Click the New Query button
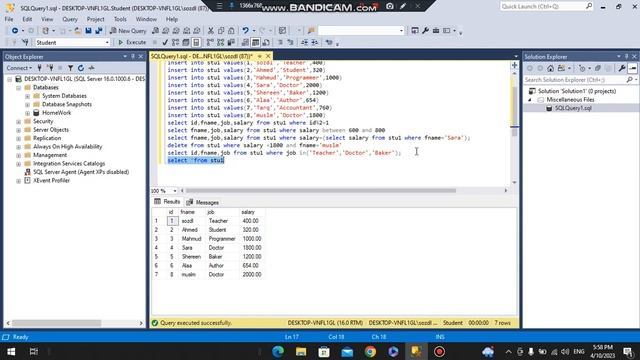This screenshot has height=360, width=640. pos(128,31)
